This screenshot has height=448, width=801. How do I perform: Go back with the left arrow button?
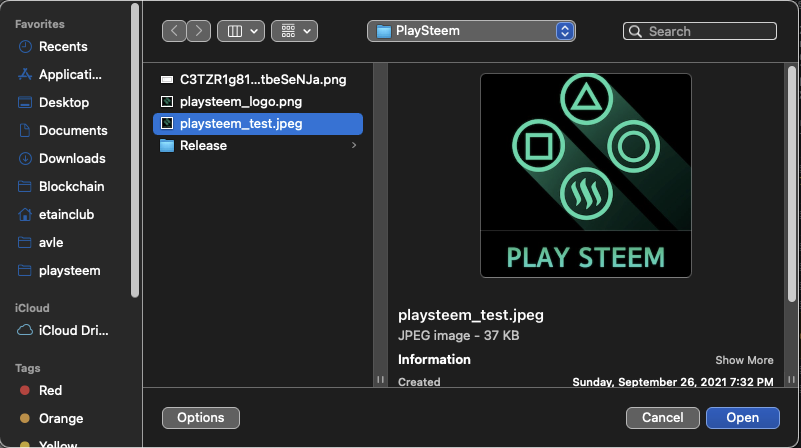coord(174,31)
